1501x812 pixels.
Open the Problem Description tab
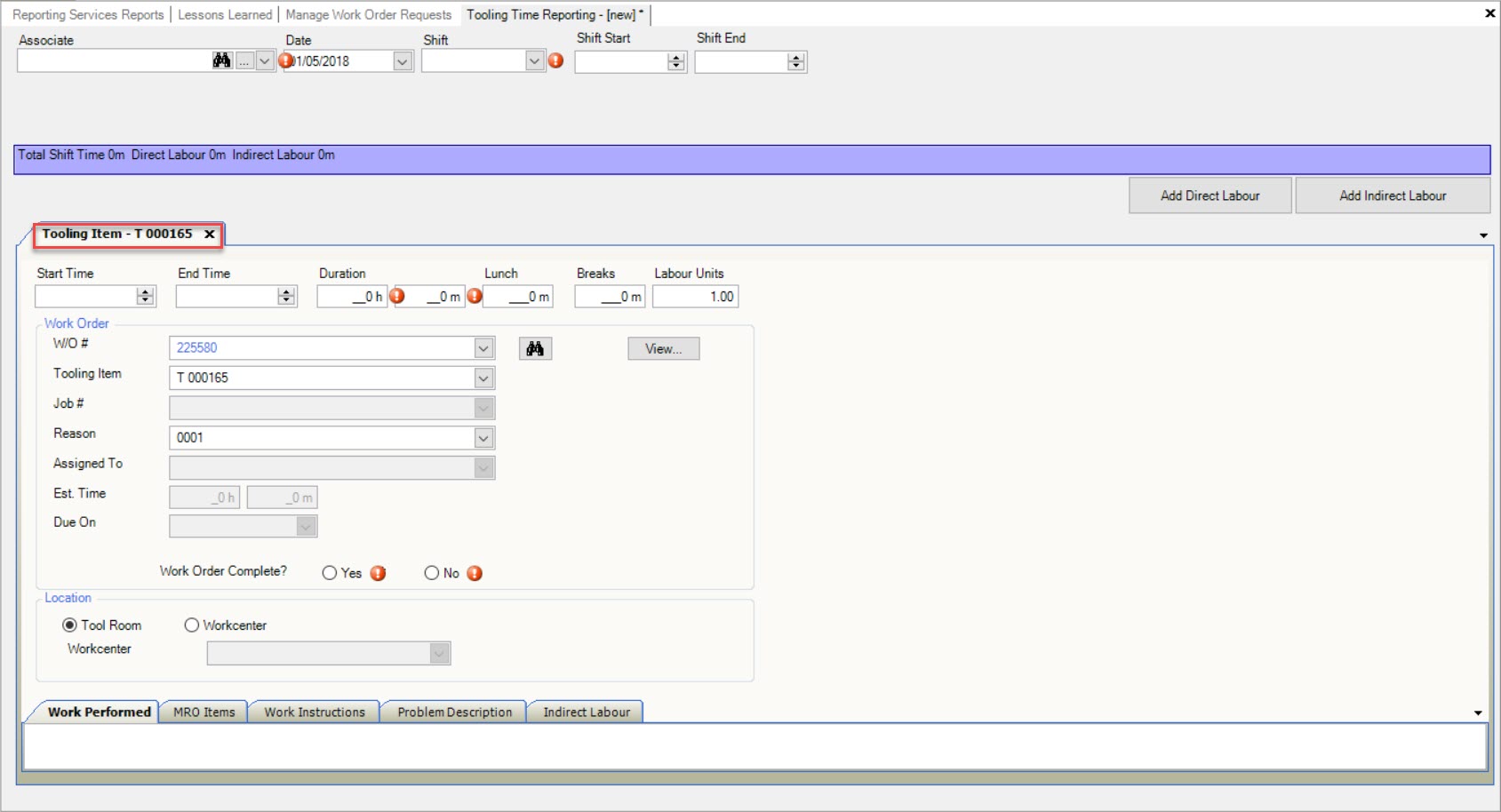pyautogui.click(x=455, y=712)
